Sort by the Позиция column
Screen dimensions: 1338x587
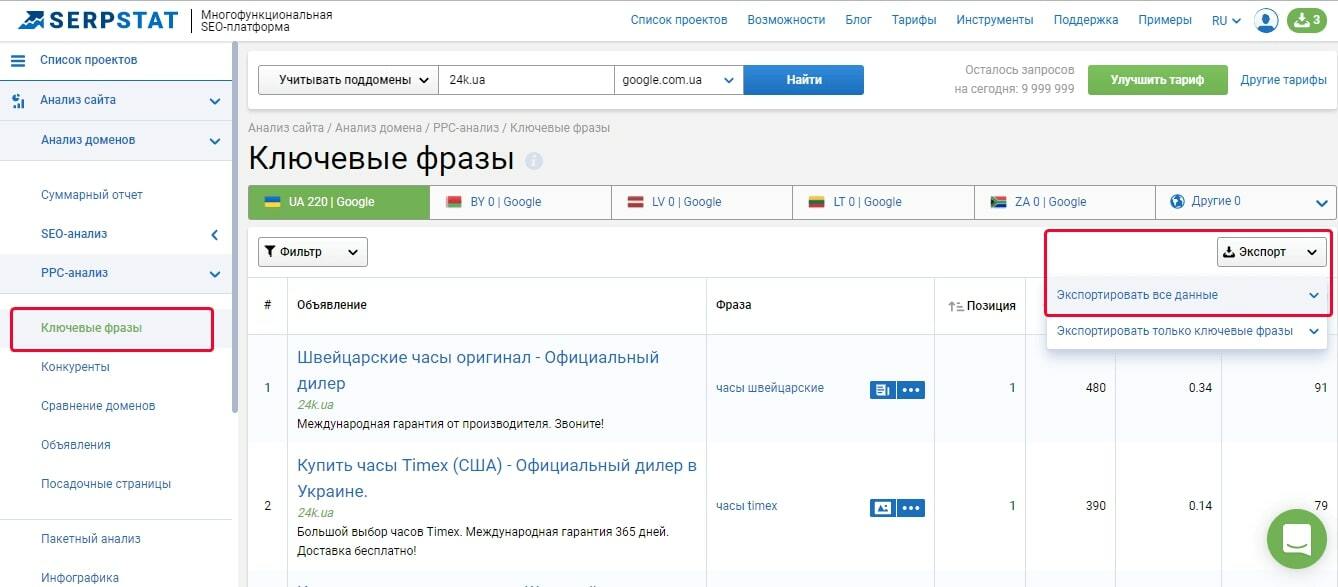pos(982,306)
